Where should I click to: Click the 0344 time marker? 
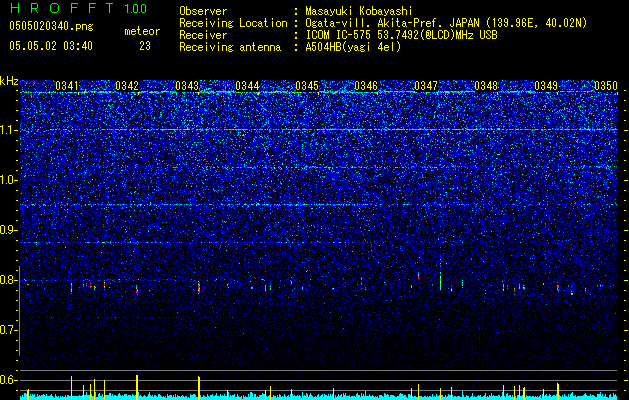[247, 86]
